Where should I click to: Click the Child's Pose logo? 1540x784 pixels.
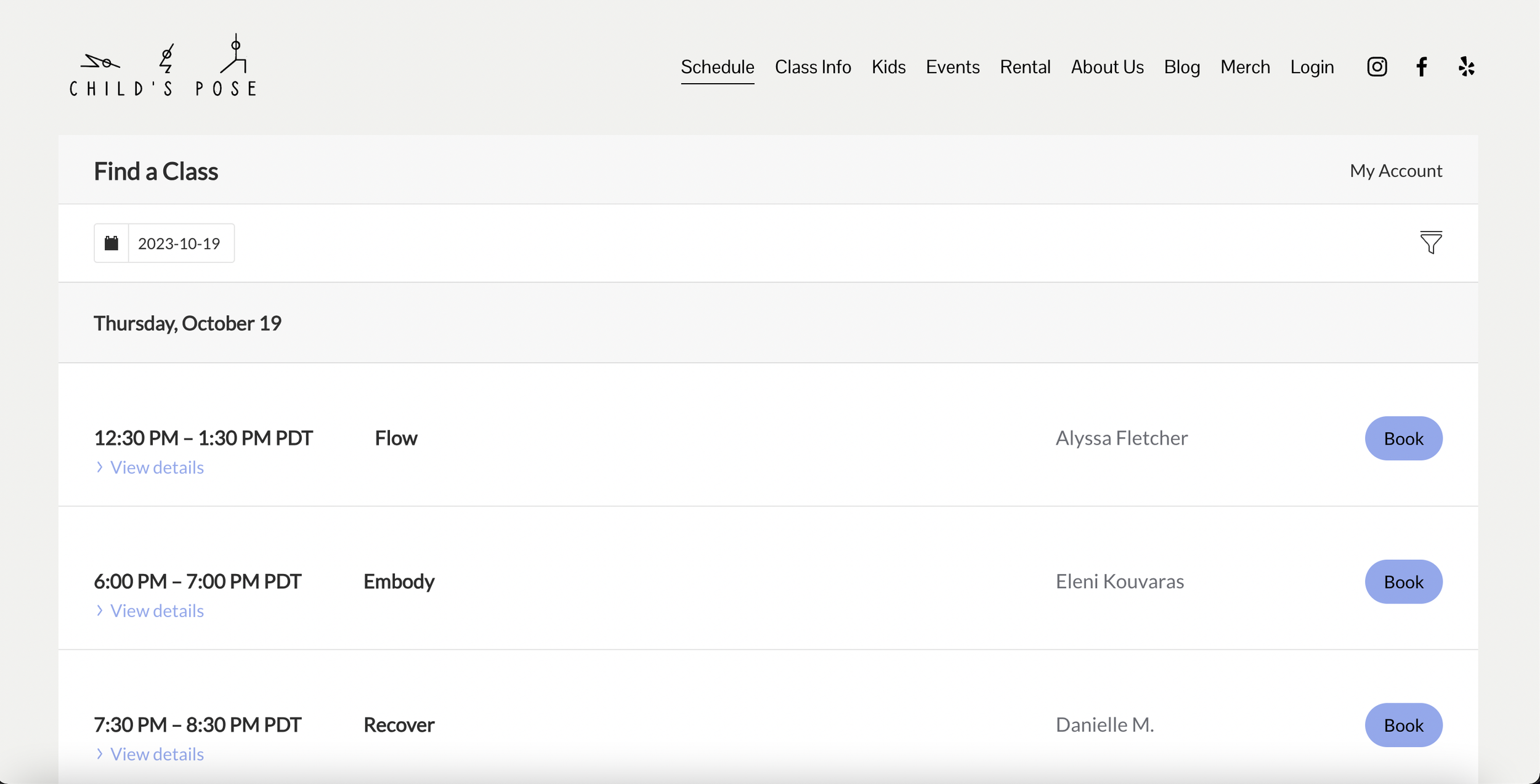pyautogui.click(x=163, y=66)
